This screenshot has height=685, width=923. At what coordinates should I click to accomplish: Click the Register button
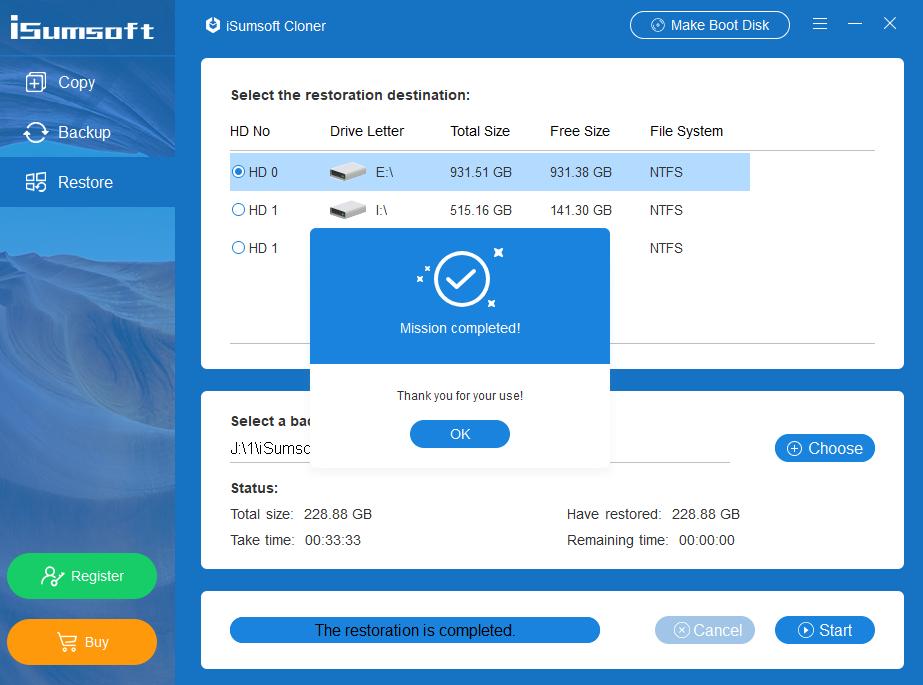coord(82,576)
